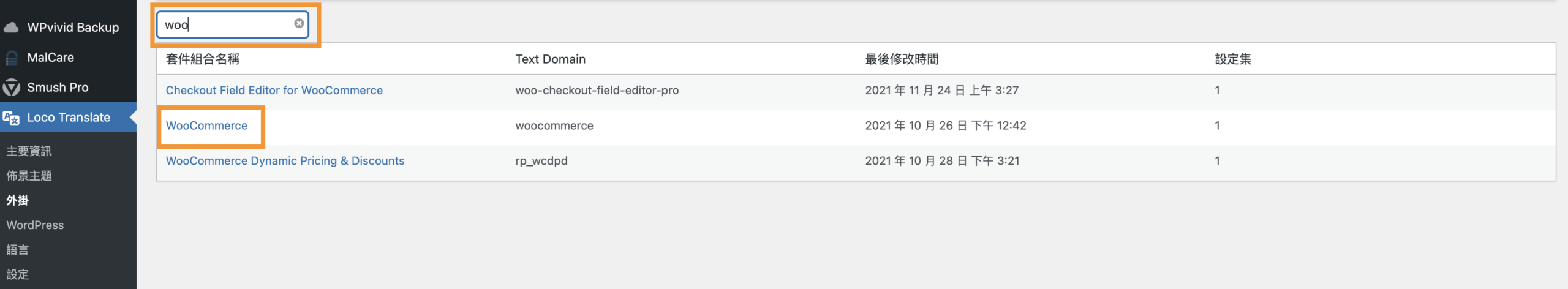
Task: Open 主要資訊 submenu item
Action: [x=29, y=151]
